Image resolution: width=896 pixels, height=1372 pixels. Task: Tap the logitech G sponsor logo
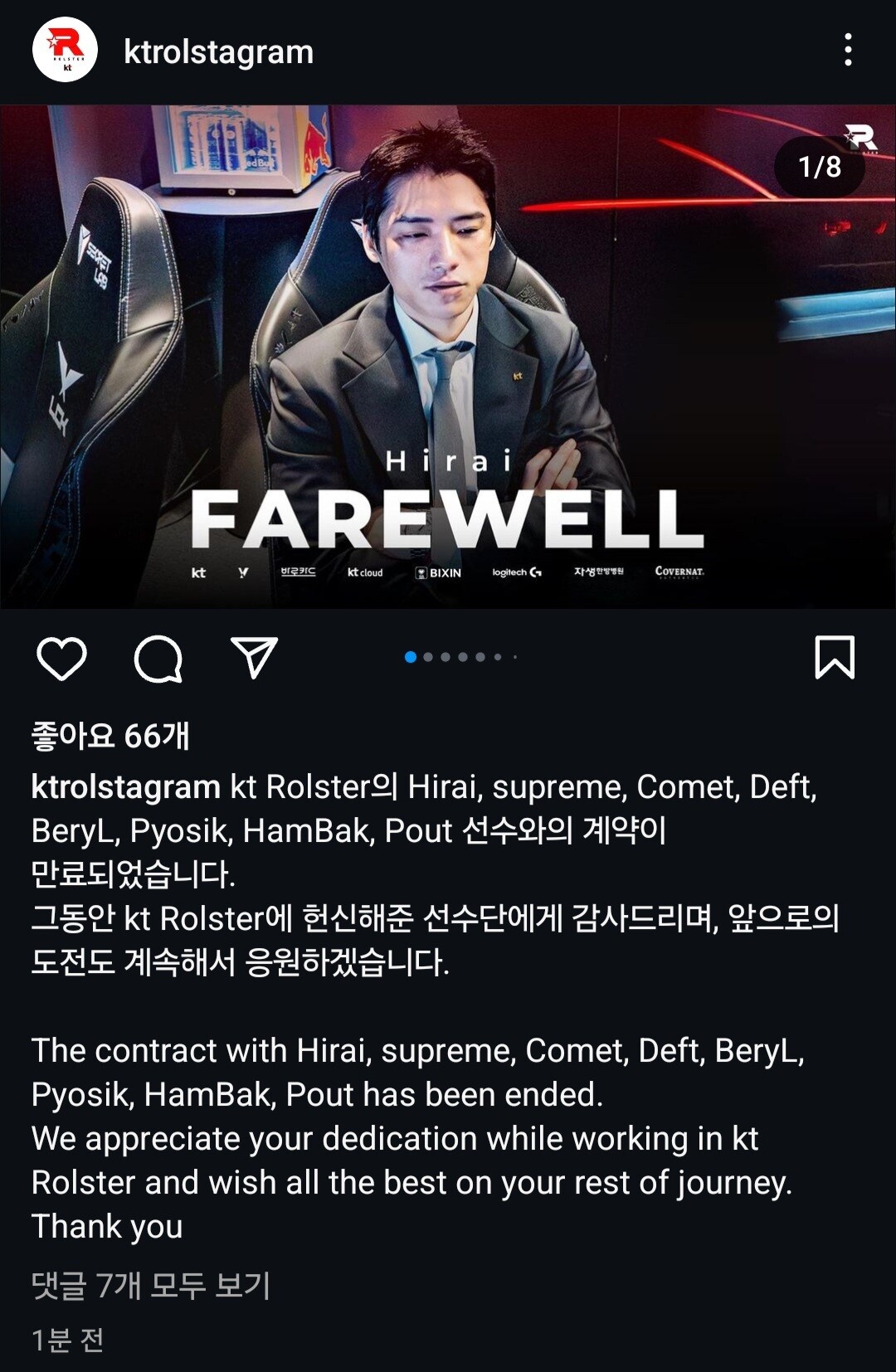(517, 572)
